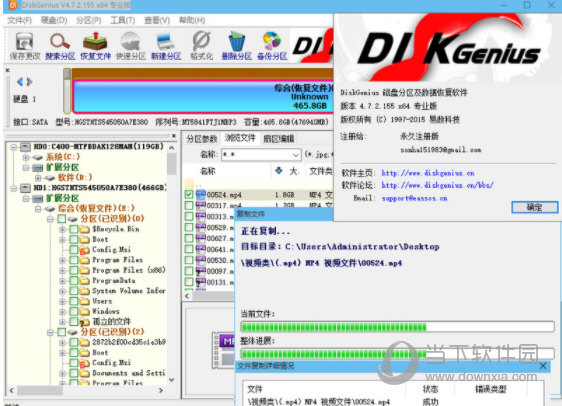Open the www.diskgenius.cn homepage link

point(428,173)
